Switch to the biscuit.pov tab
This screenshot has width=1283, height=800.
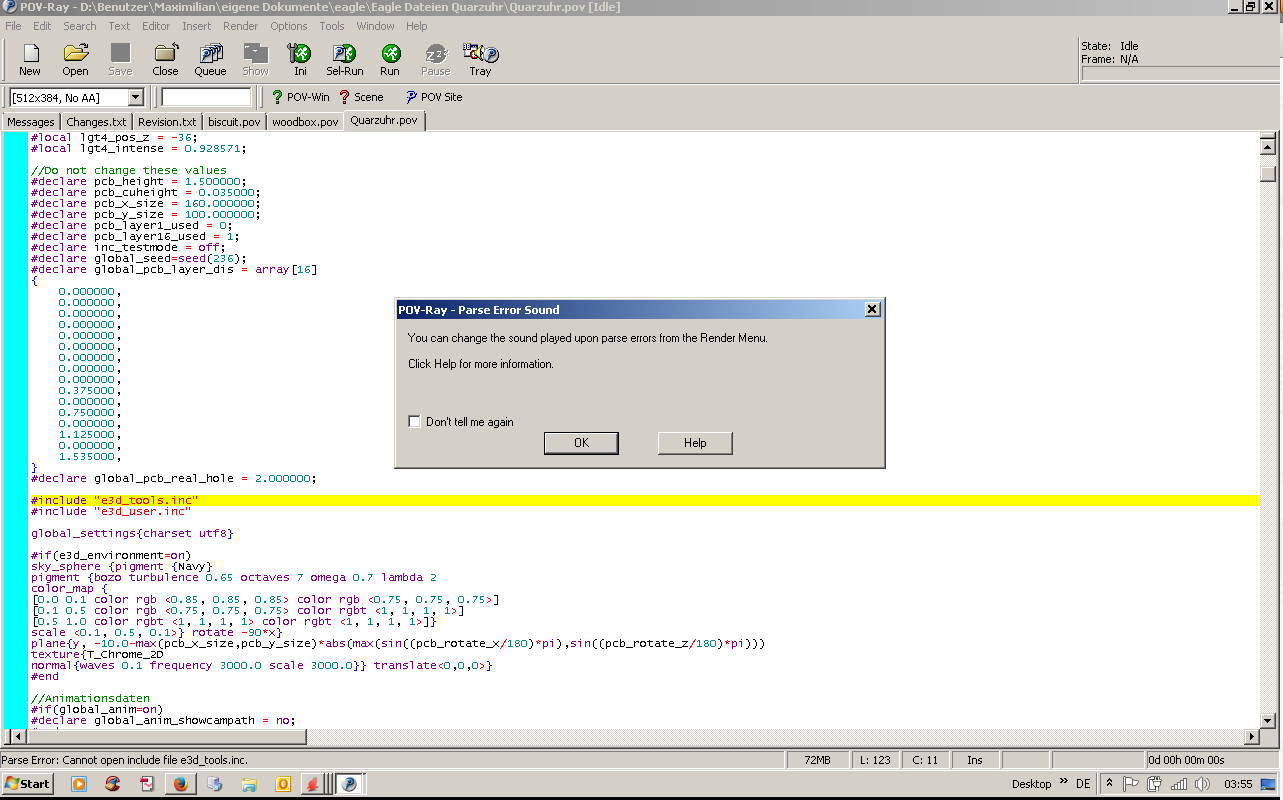(x=234, y=122)
